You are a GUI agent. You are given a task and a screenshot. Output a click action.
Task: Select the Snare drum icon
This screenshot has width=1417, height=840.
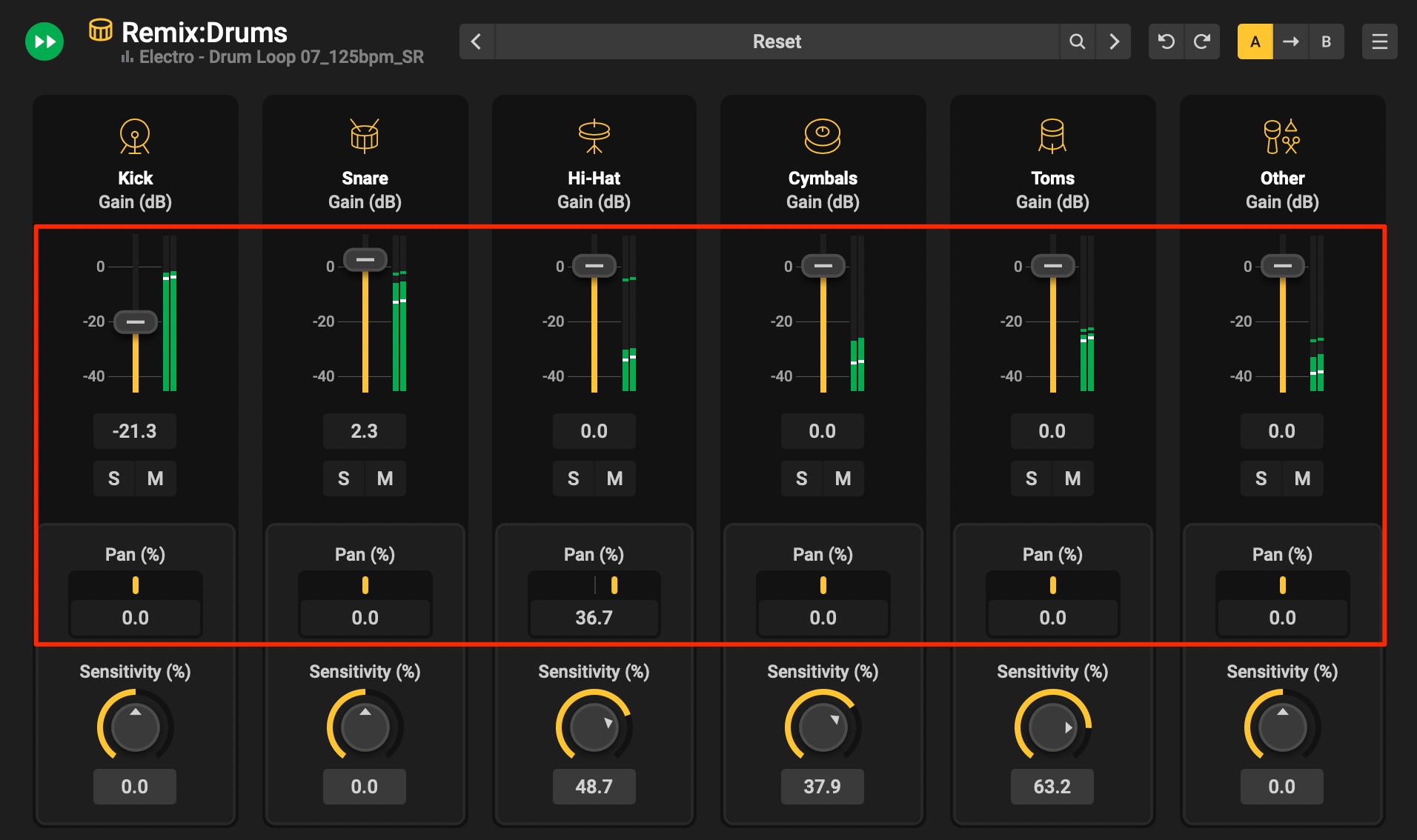pyautogui.click(x=365, y=136)
